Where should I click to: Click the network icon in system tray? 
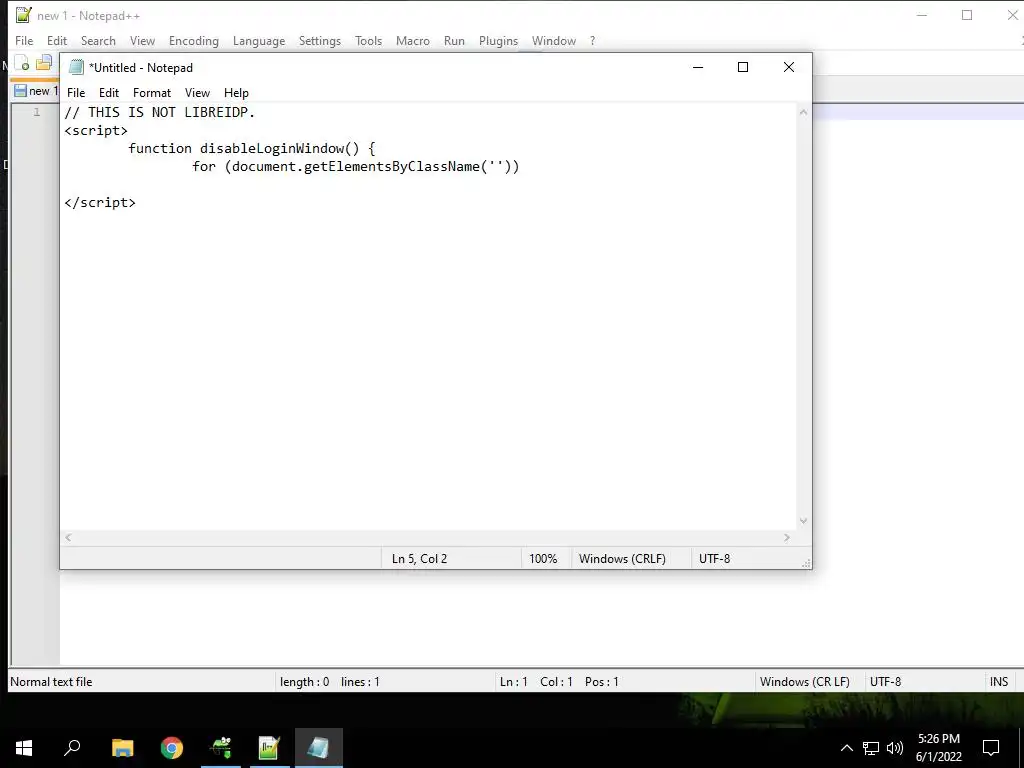871,748
